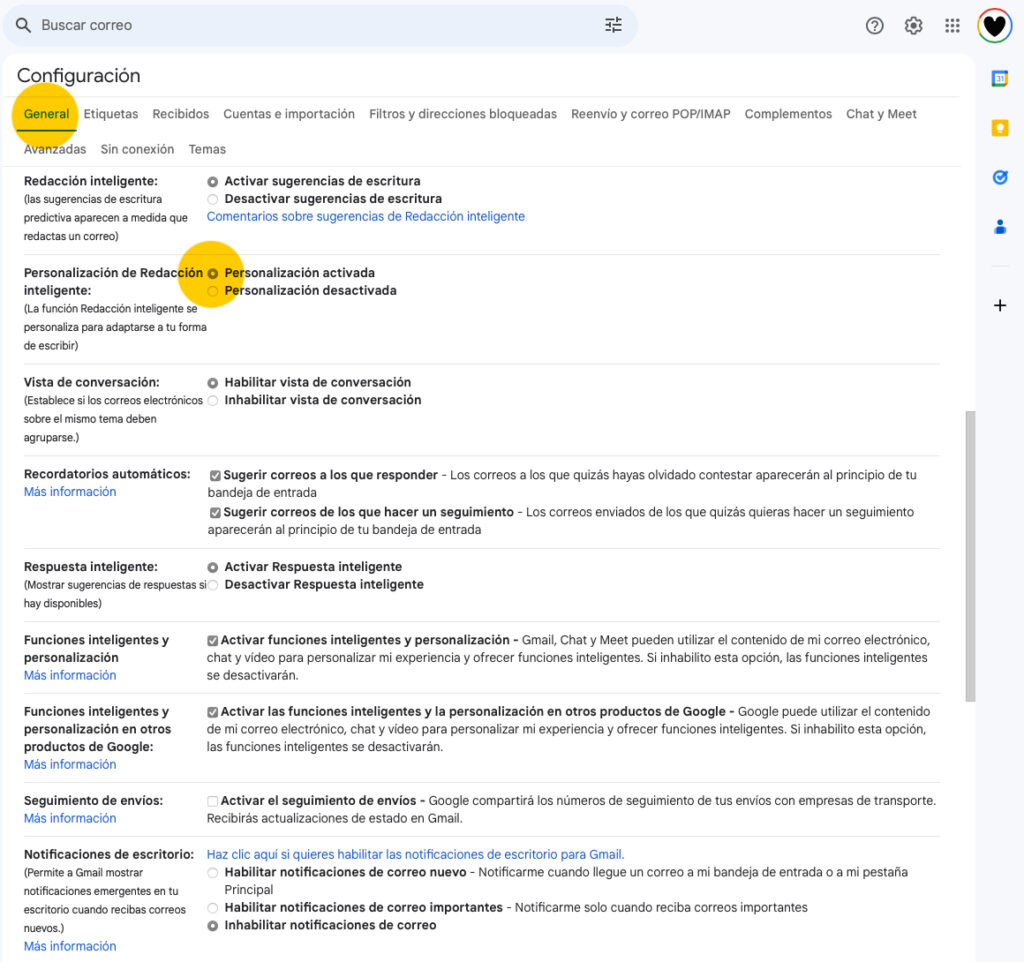
Task: Select Habilitar notificaciones de correo importantes
Action: click(213, 908)
